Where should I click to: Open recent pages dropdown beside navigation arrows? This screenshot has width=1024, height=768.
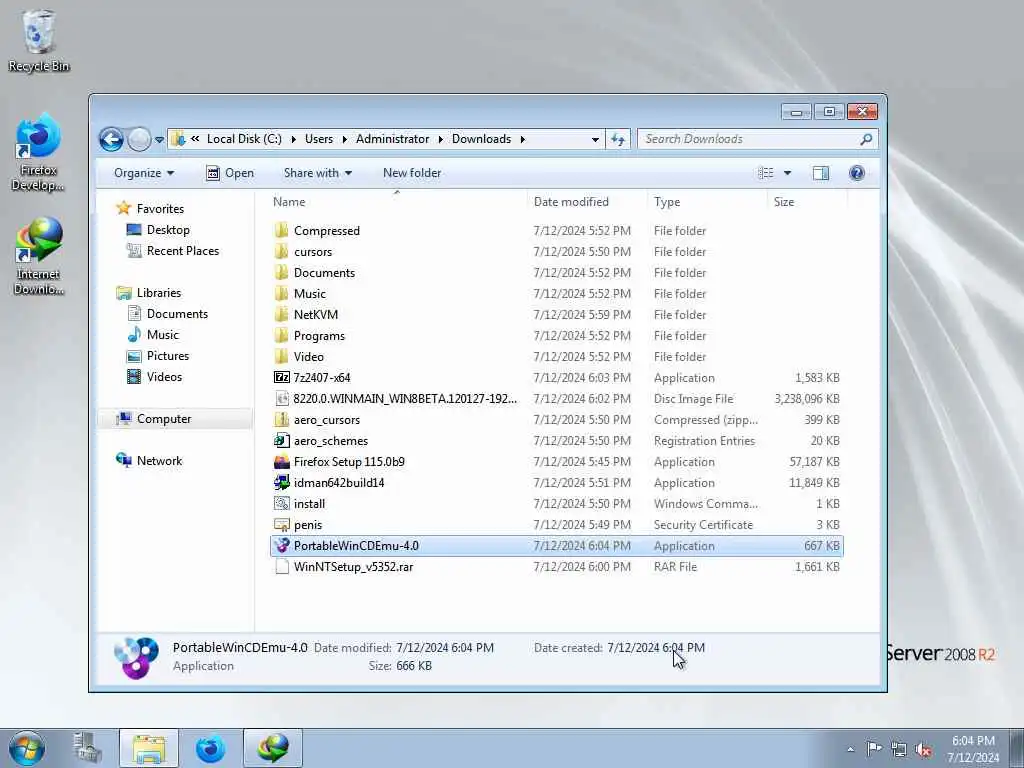(159, 140)
